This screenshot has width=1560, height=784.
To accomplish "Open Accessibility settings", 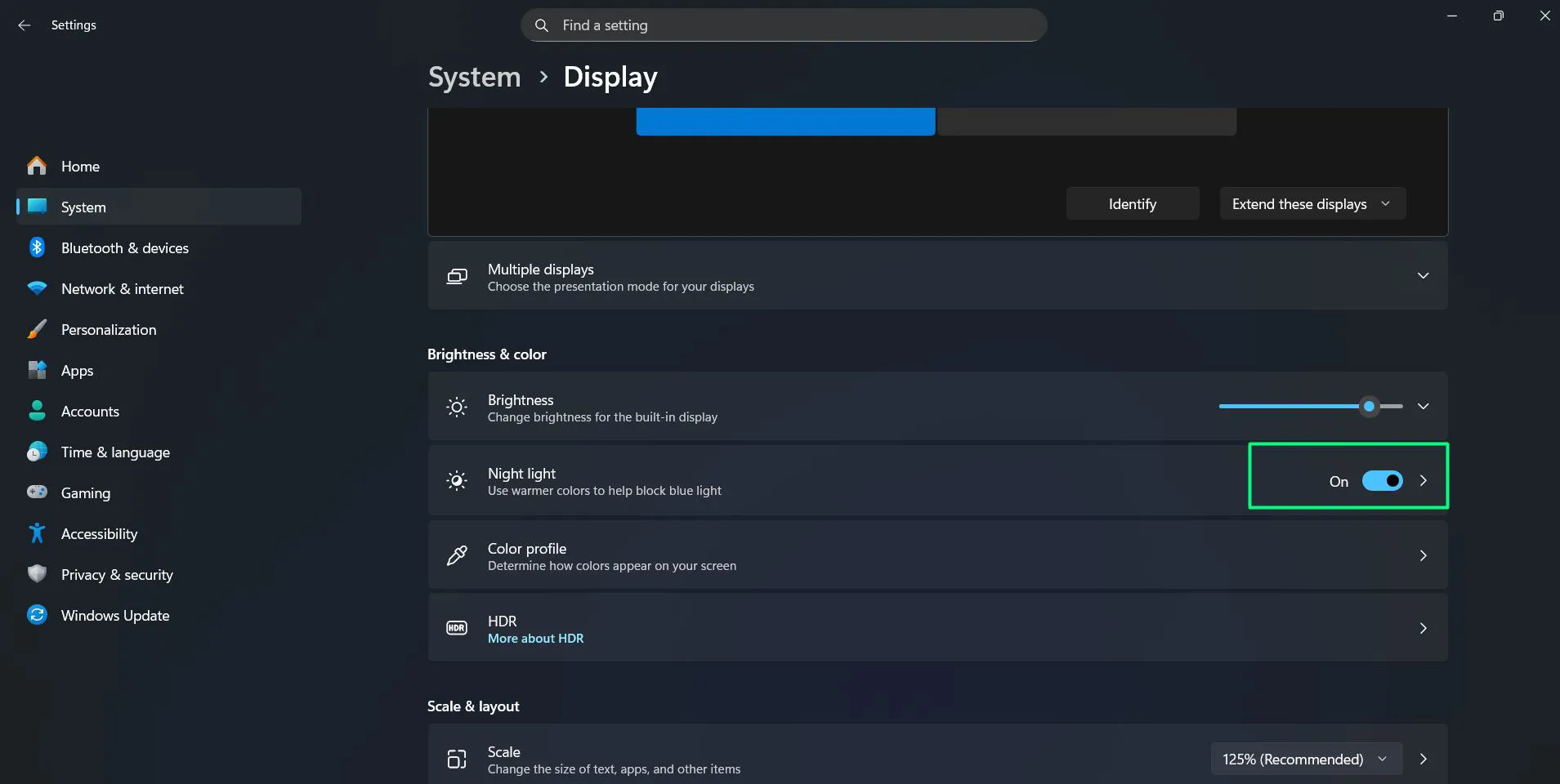I will [99, 533].
